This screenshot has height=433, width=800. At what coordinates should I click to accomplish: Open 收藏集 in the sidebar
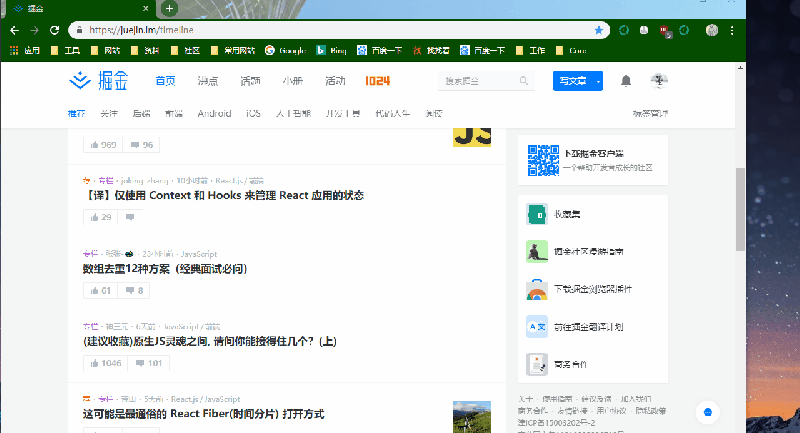point(593,214)
